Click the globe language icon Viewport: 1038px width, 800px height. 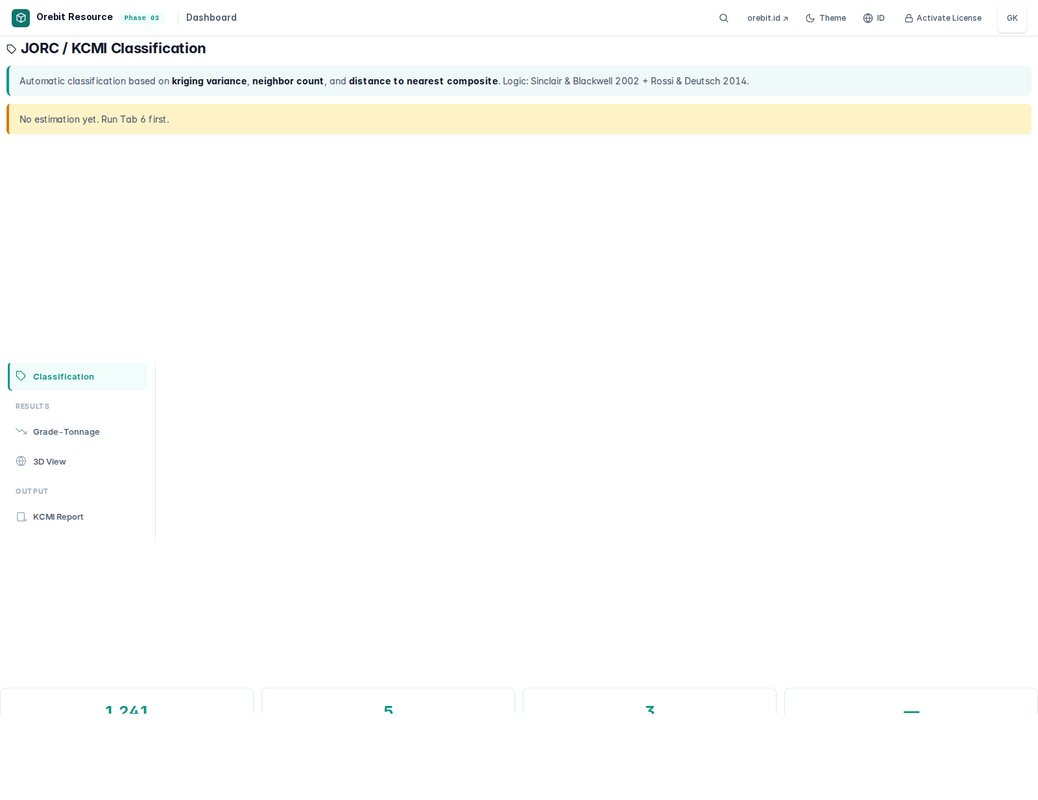tap(867, 18)
